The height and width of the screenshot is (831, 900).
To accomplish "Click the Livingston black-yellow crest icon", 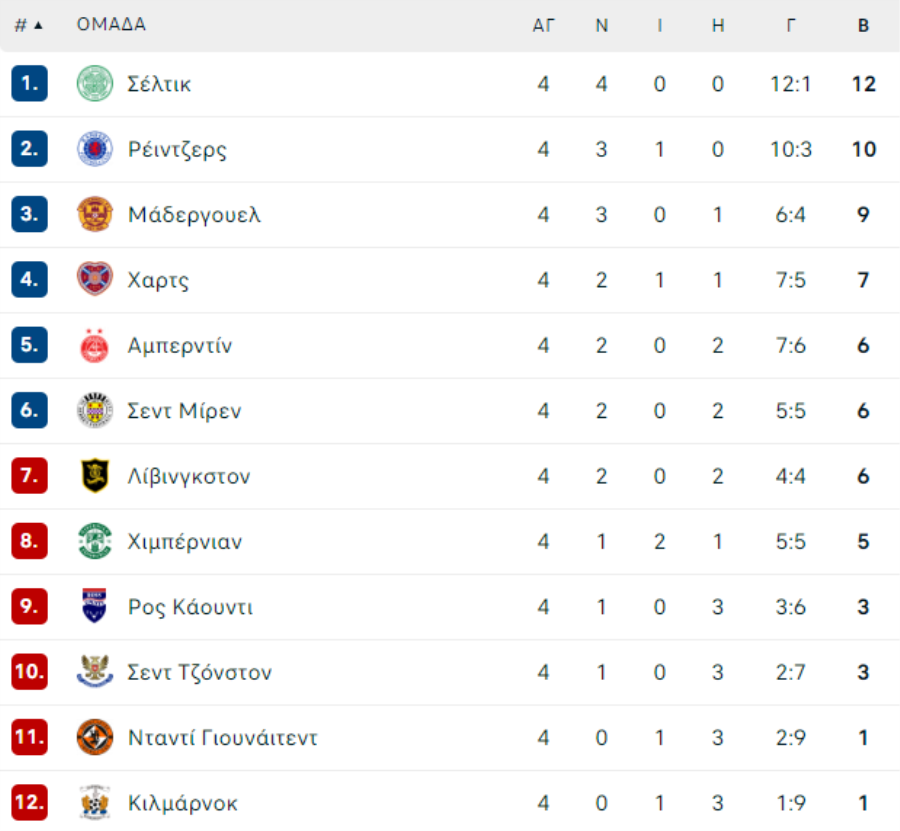I will [95, 476].
